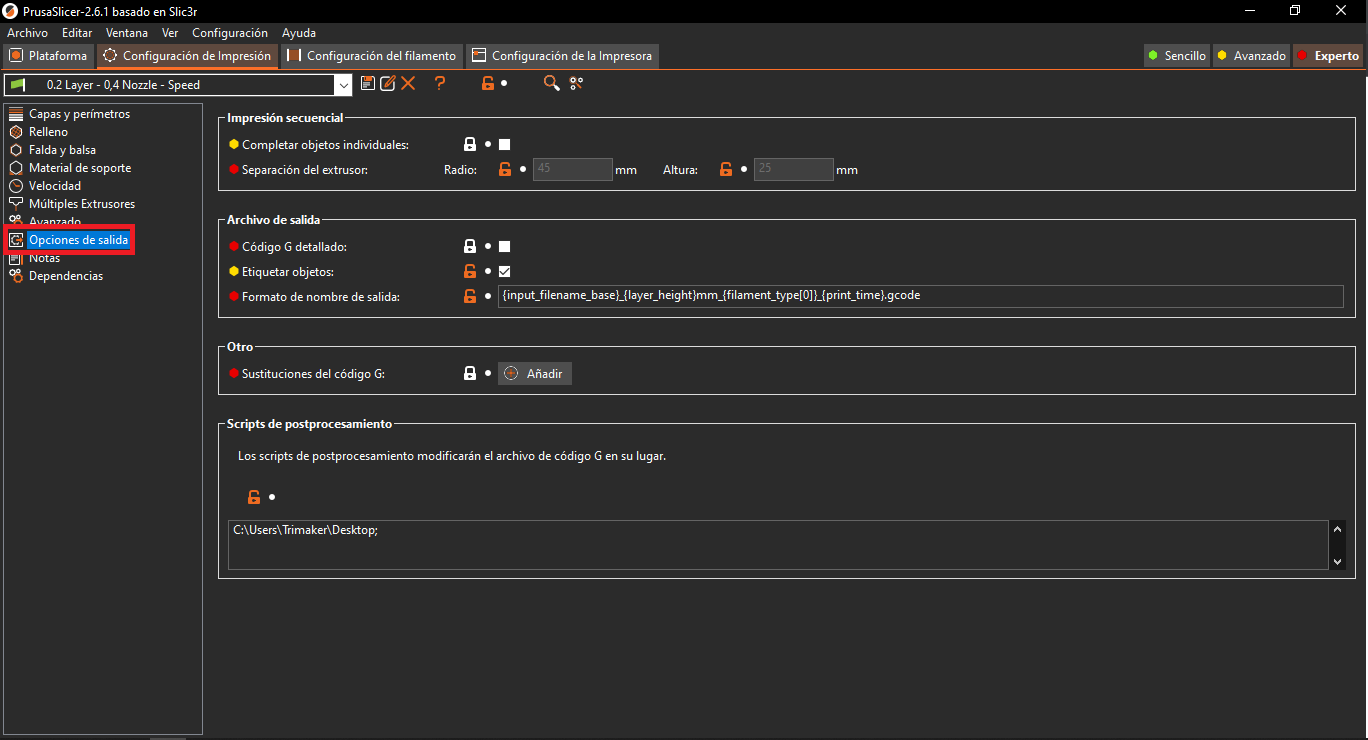Switch to Configuración del filamento tab
The image size is (1368, 740).
[372, 56]
